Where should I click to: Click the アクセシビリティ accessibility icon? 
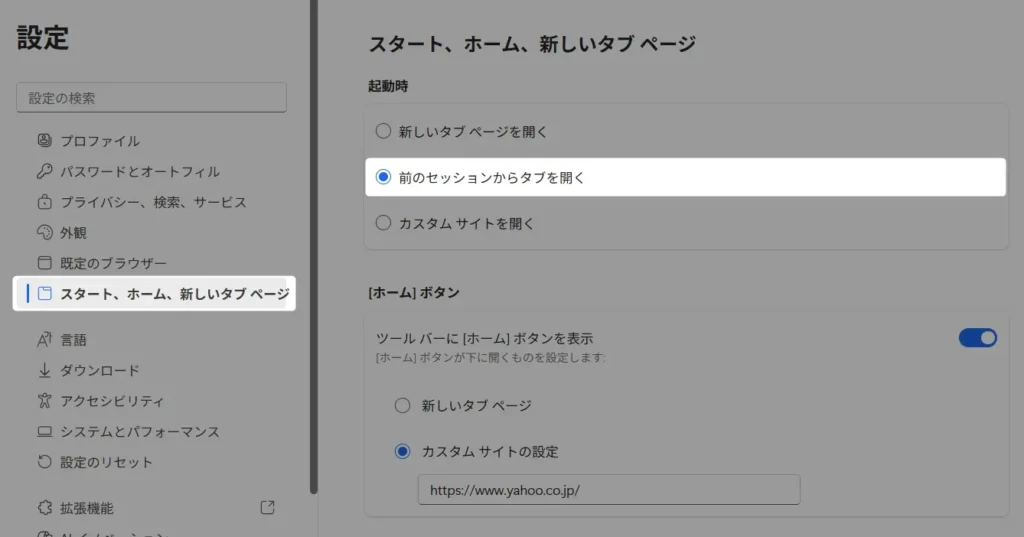pyautogui.click(x=44, y=401)
